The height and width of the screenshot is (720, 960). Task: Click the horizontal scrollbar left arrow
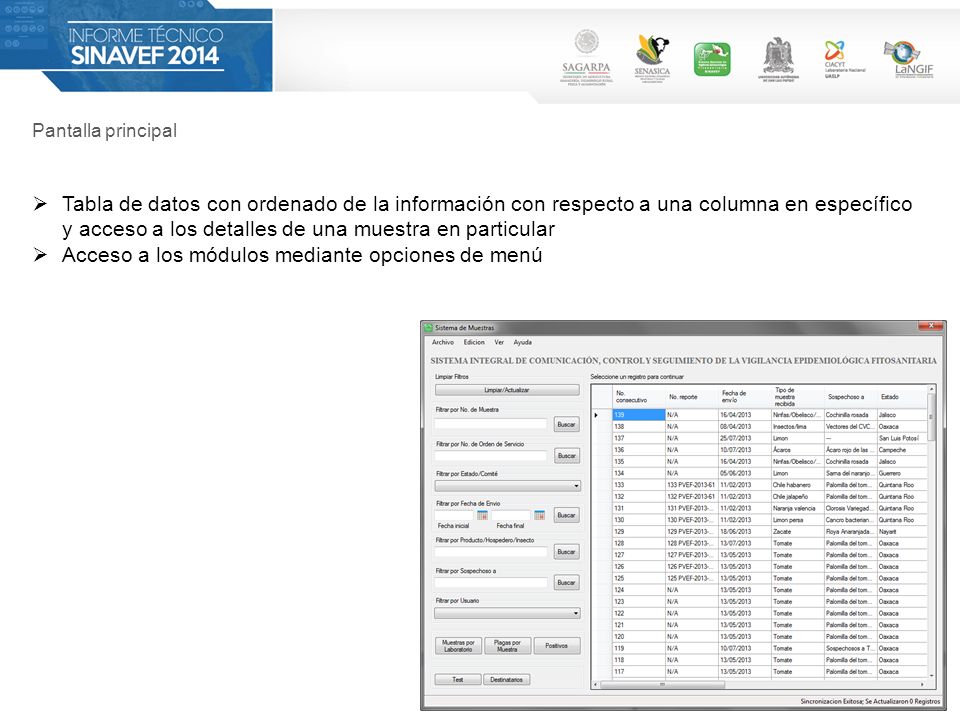[x=596, y=684]
